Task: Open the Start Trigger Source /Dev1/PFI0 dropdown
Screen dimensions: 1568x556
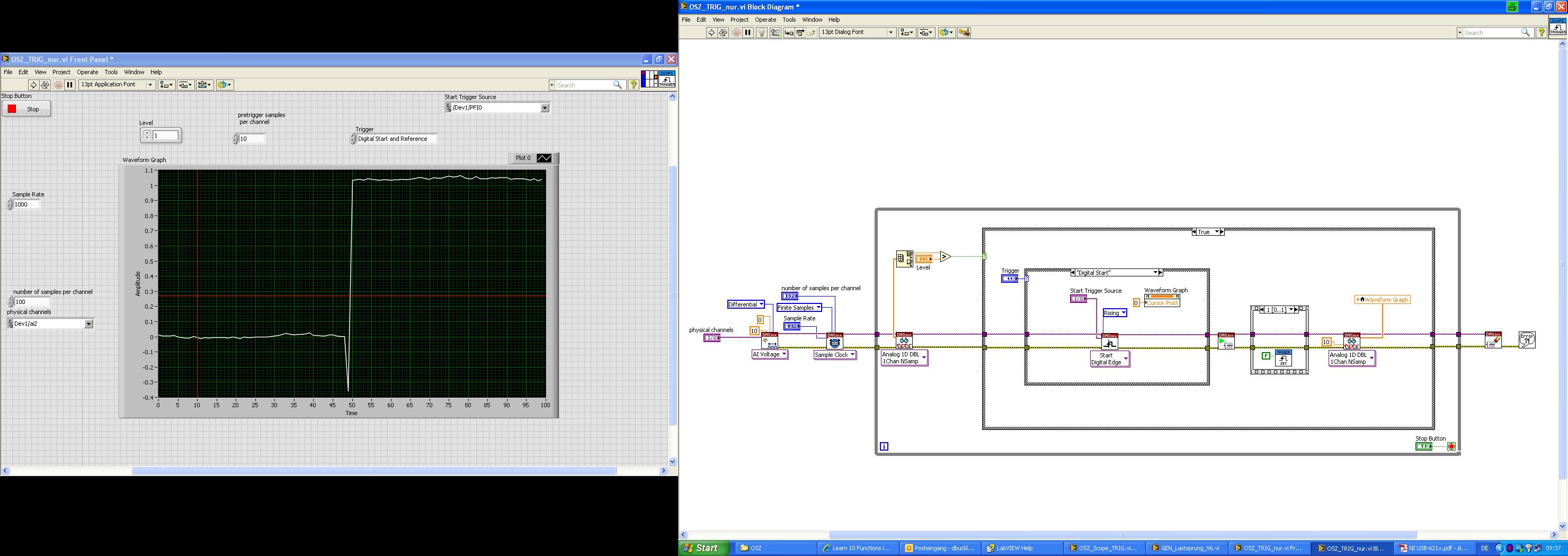Action: click(x=545, y=108)
